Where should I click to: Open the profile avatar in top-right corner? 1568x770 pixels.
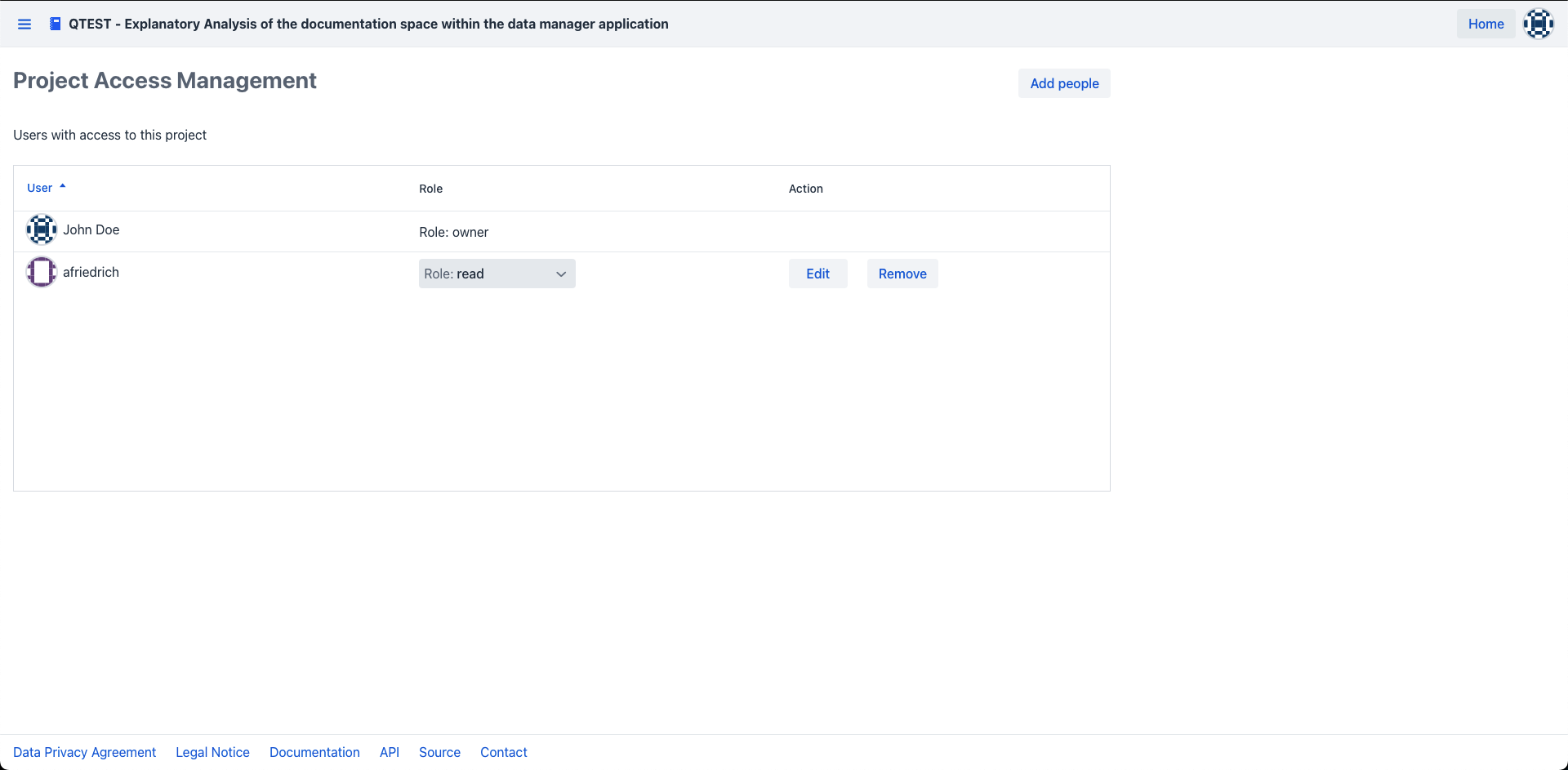pos(1538,24)
